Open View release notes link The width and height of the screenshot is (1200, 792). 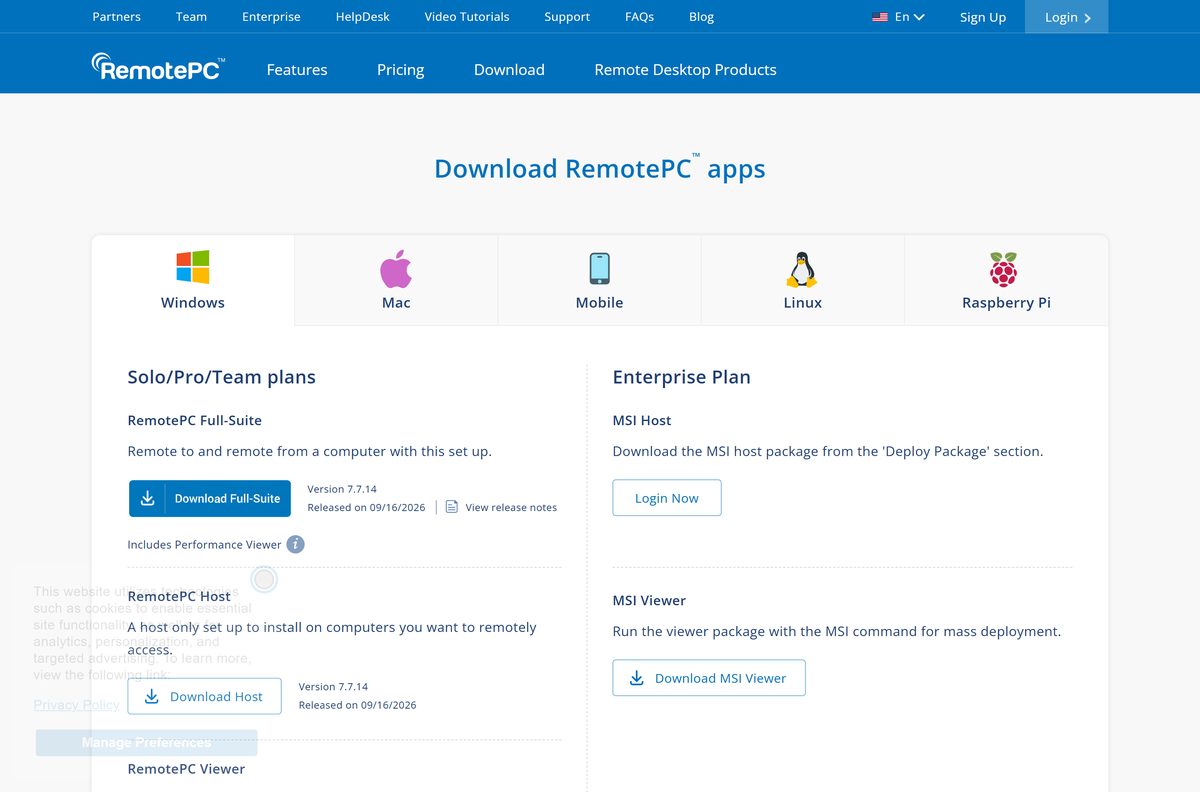point(511,507)
